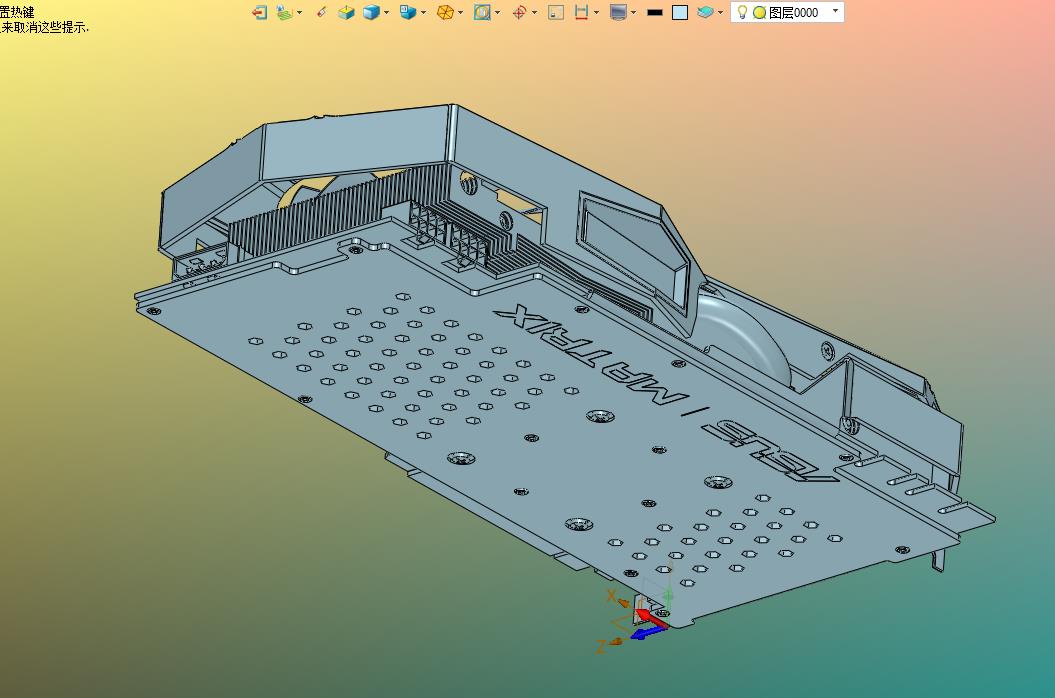
Task: Click the red X axis arrow on triad
Action: coord(650,619)
